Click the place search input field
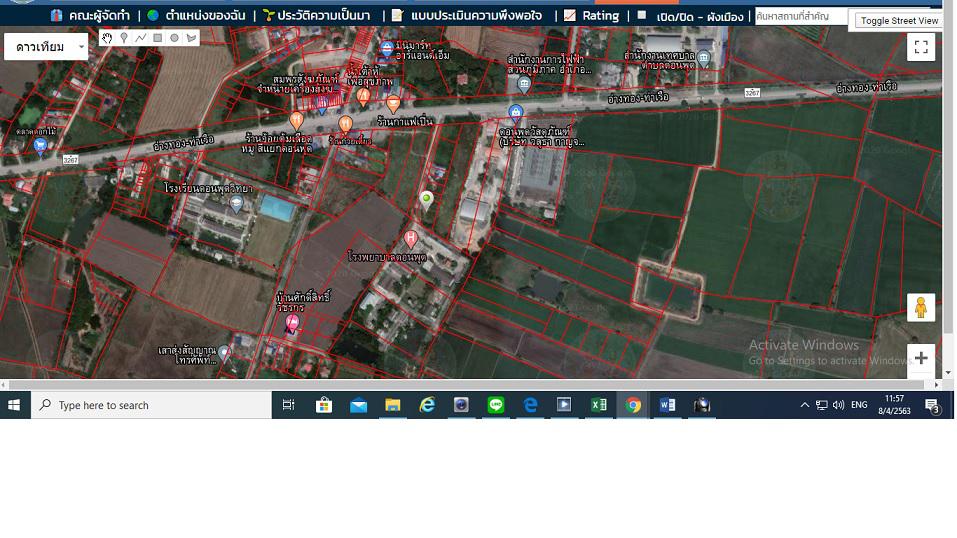Image resolution: width=957 pixels, height=538 pixels. pos(801,16)
